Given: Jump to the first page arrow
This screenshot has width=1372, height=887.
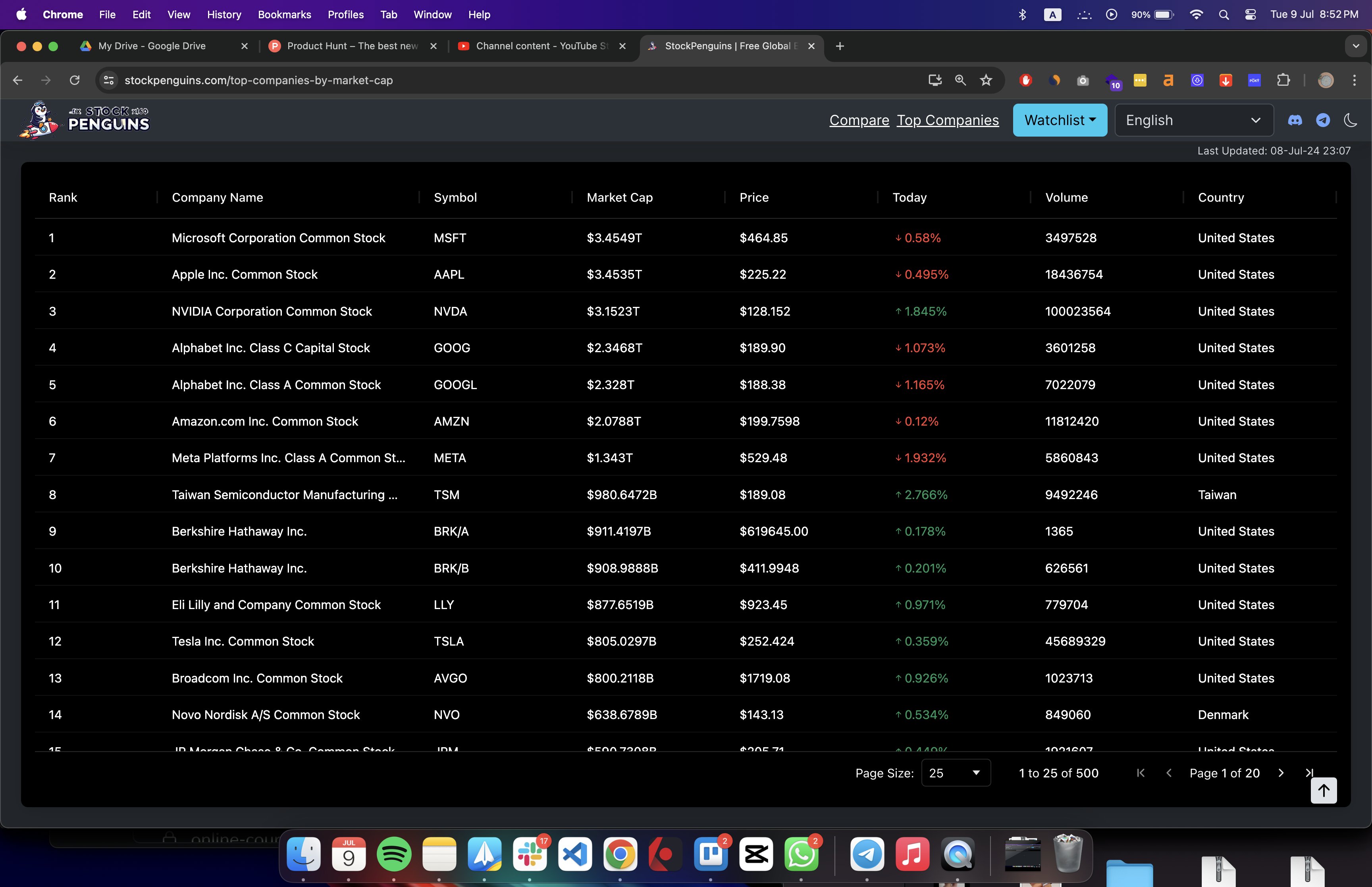Looking at the screenshot, I should (1141, 773).
